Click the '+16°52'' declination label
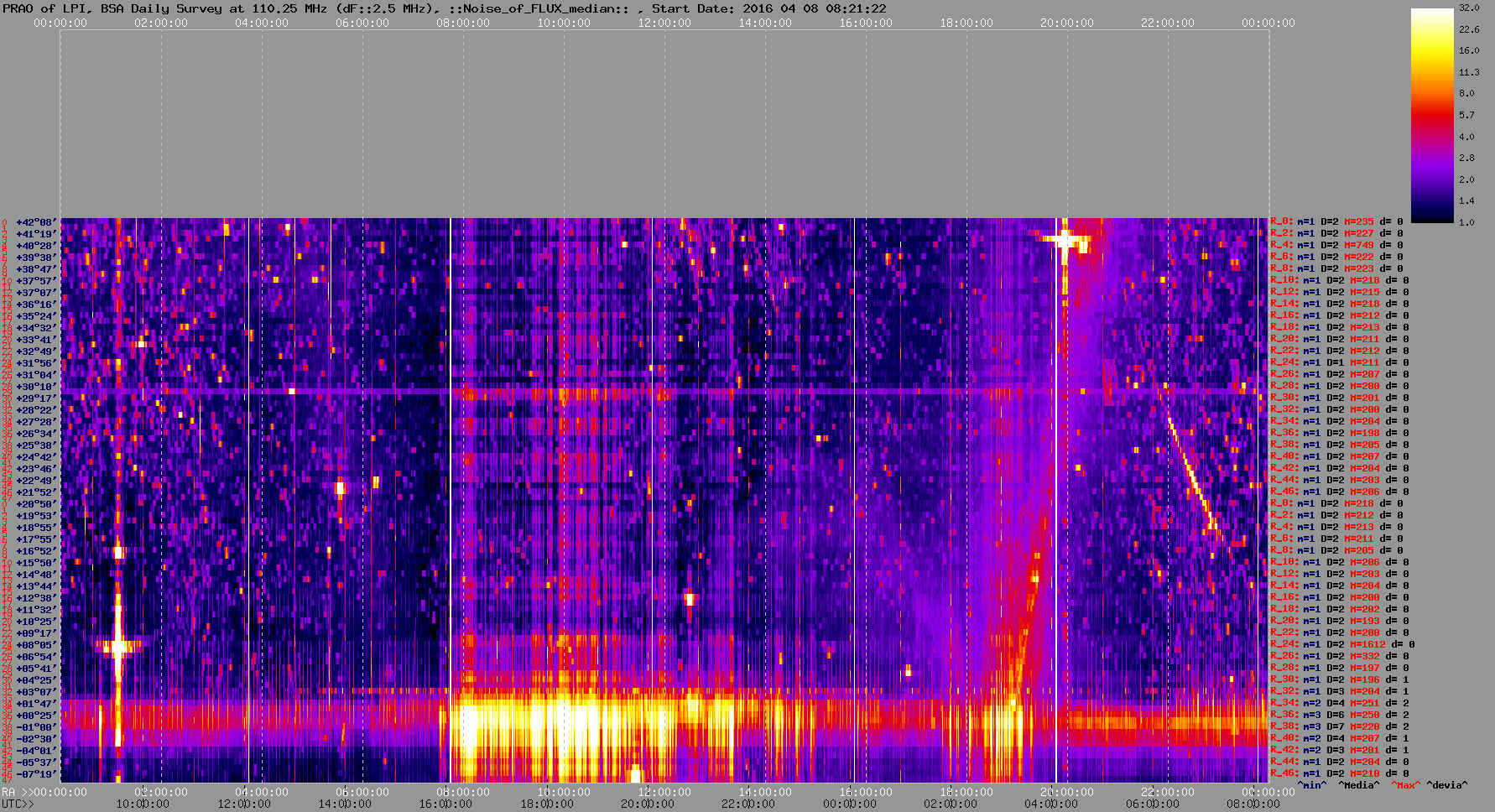 point(37,551)
